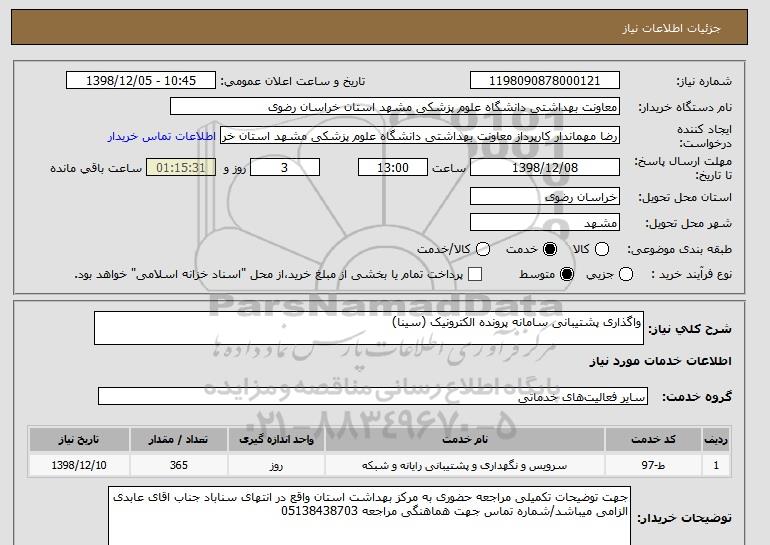Click the شماره نیاز field 1198090878000121
The width and height of the screenshot is (770, 545).
click(545, 81)
